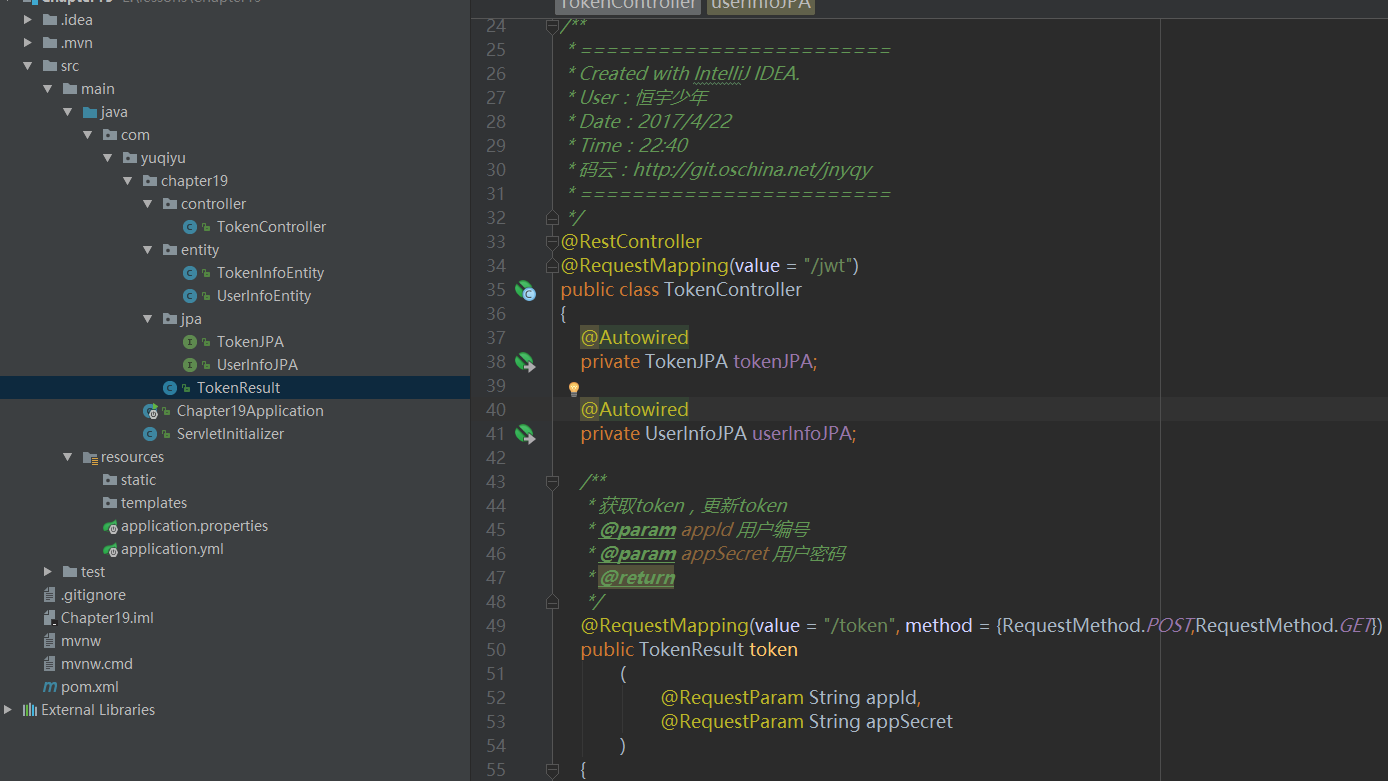Collapse the entity package
Viewport: 1388px width, 781px height.
[x=148, y=250]
